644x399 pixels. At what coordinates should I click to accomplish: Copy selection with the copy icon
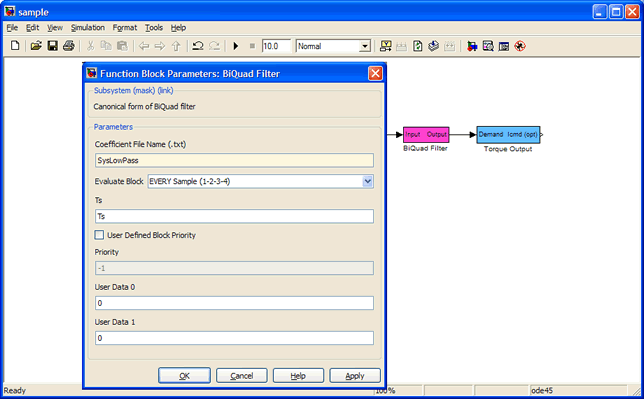tap(106, 46)
